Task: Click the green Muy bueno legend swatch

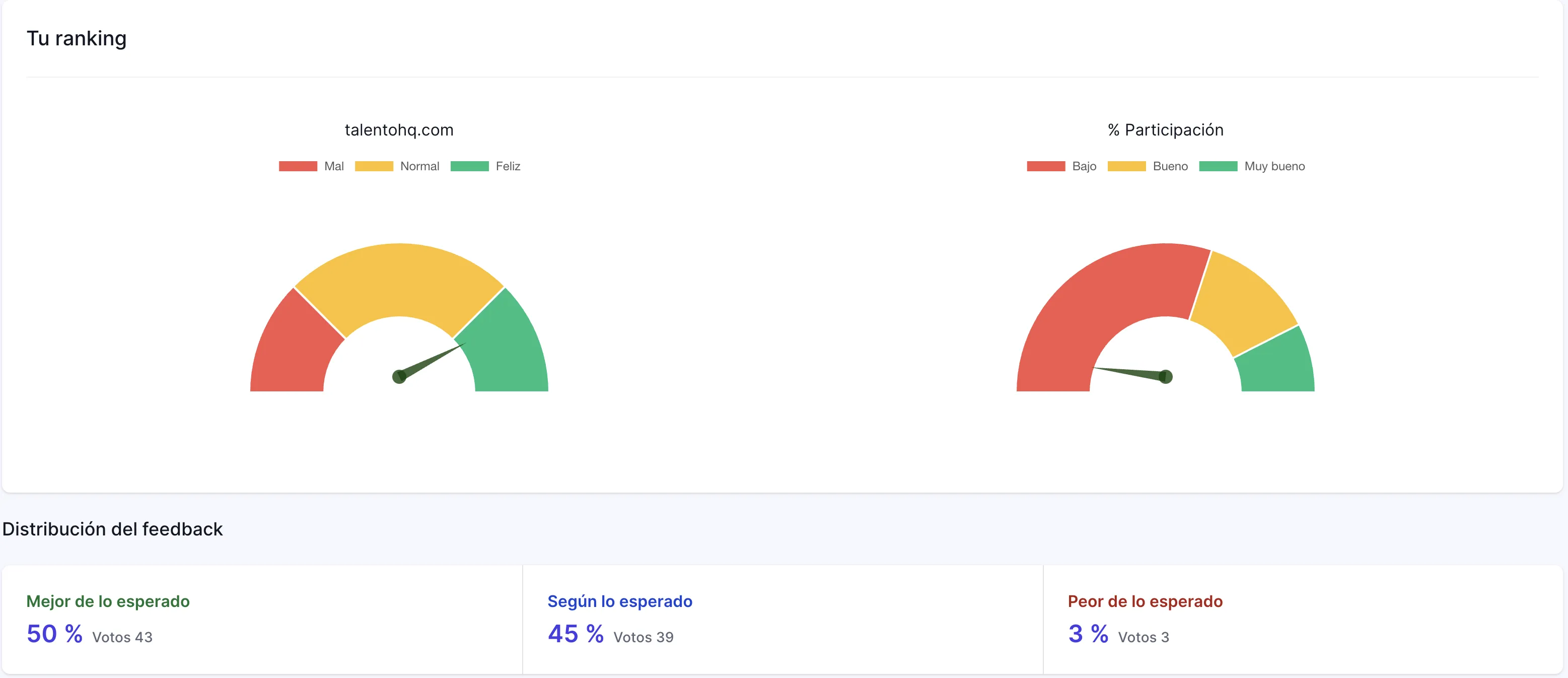Action: coord(1218,166)
